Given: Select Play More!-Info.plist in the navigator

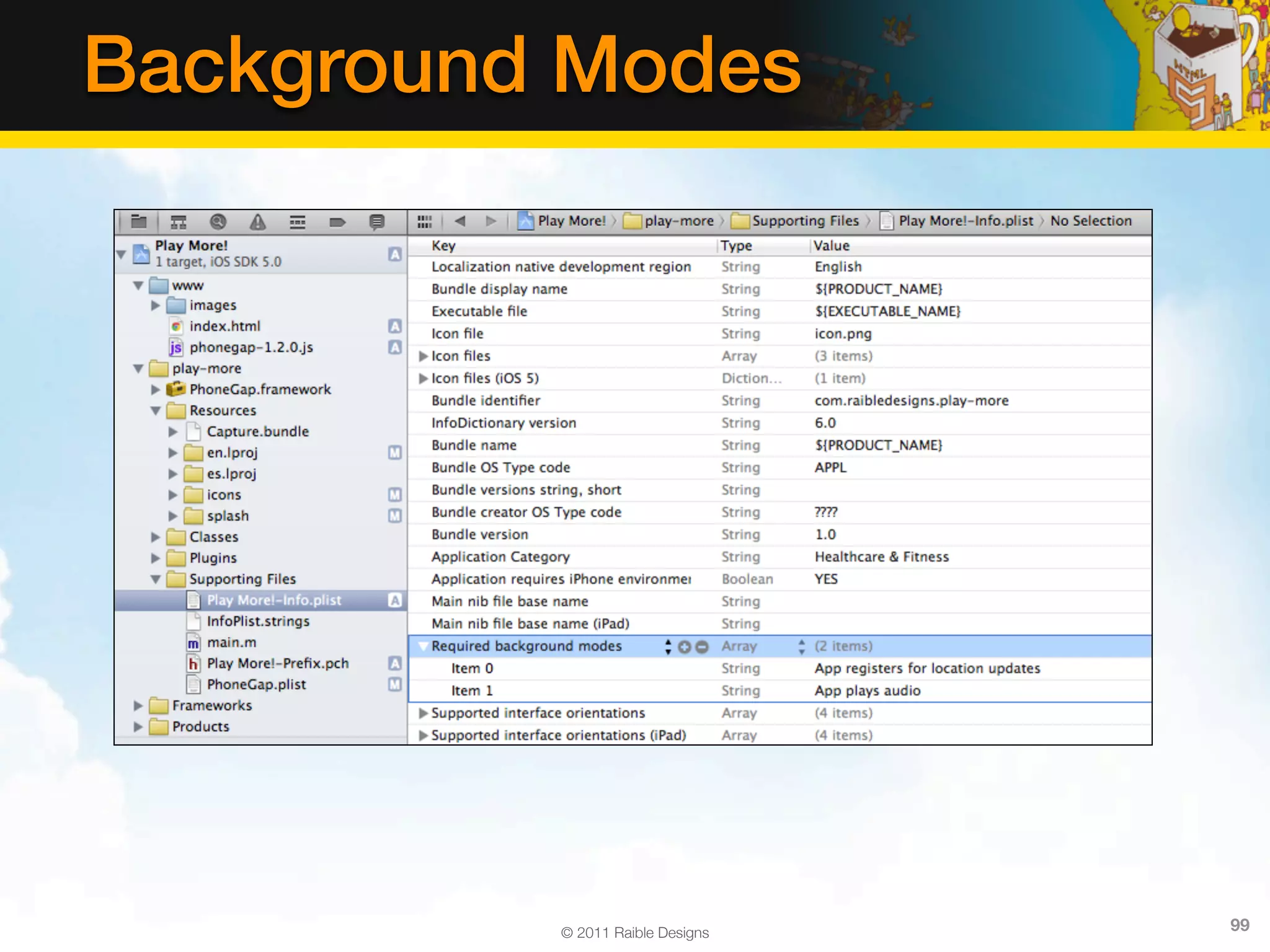Looking at the screenshot, I should click(261, 601).
